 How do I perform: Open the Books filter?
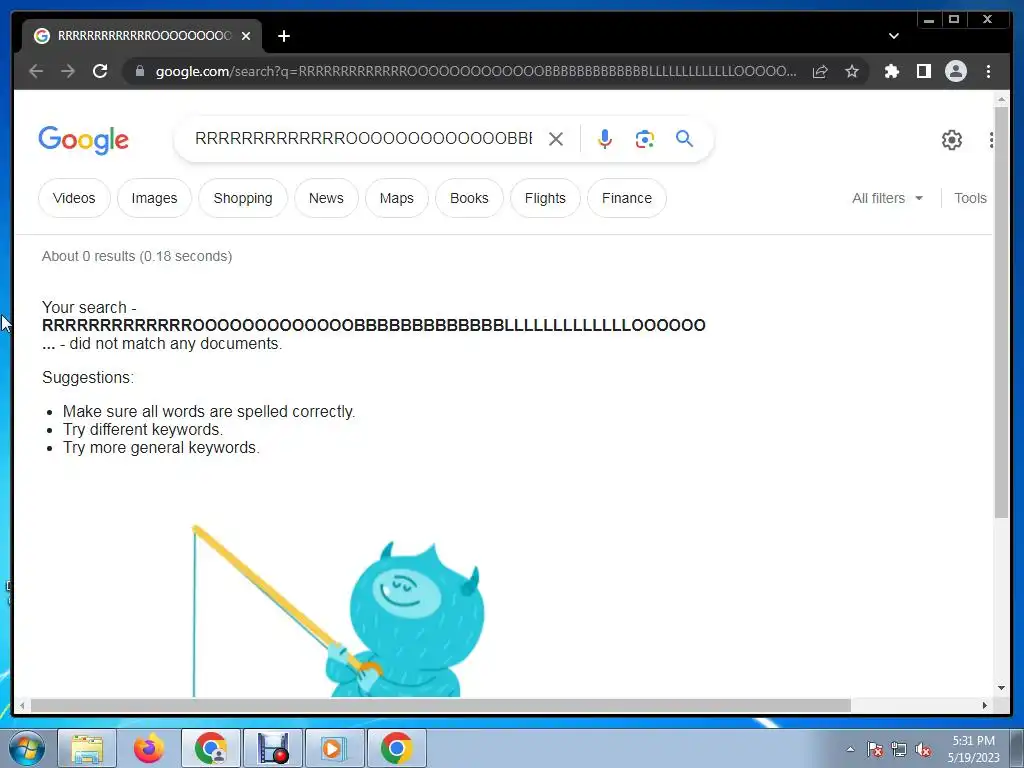[469, 198]
